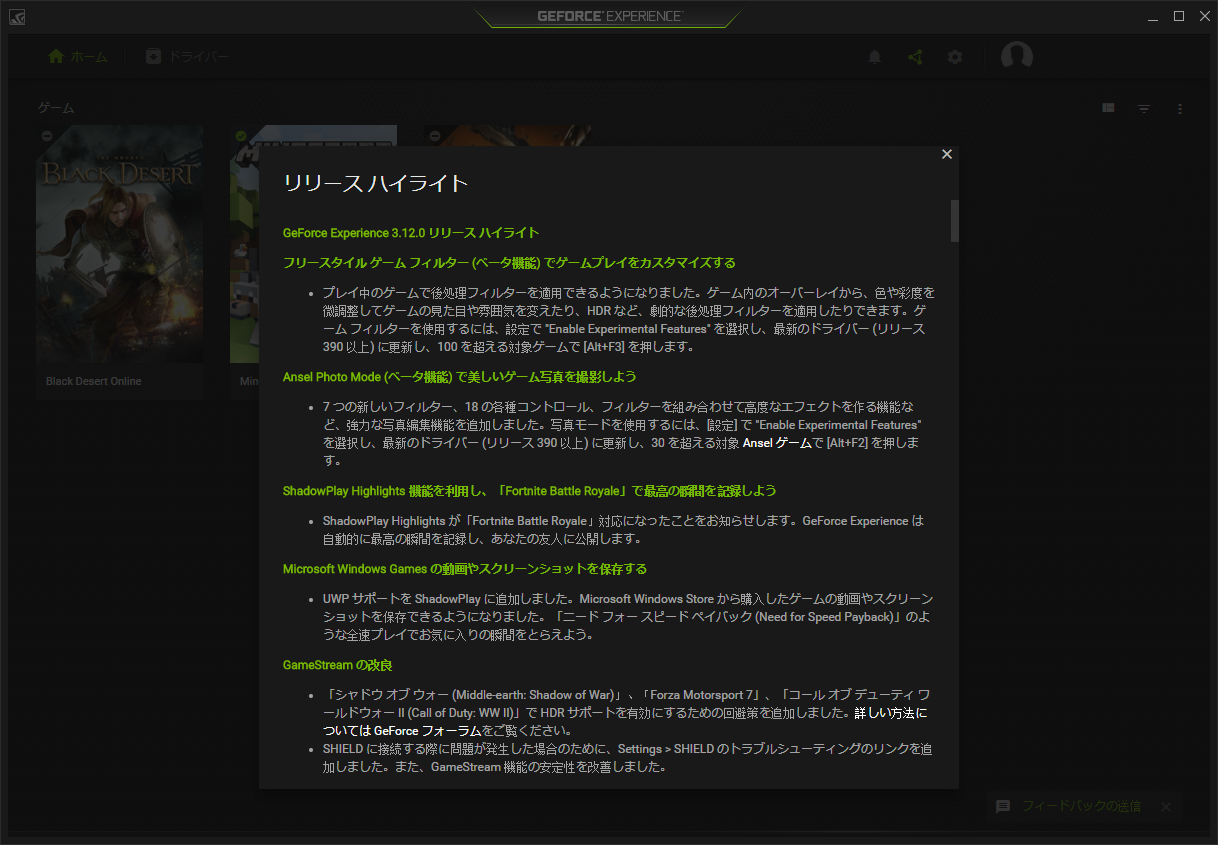The height and width of the screenshot is (845, 1218).
Task: Click the ゲーム section label
Action: pos(56,108)
